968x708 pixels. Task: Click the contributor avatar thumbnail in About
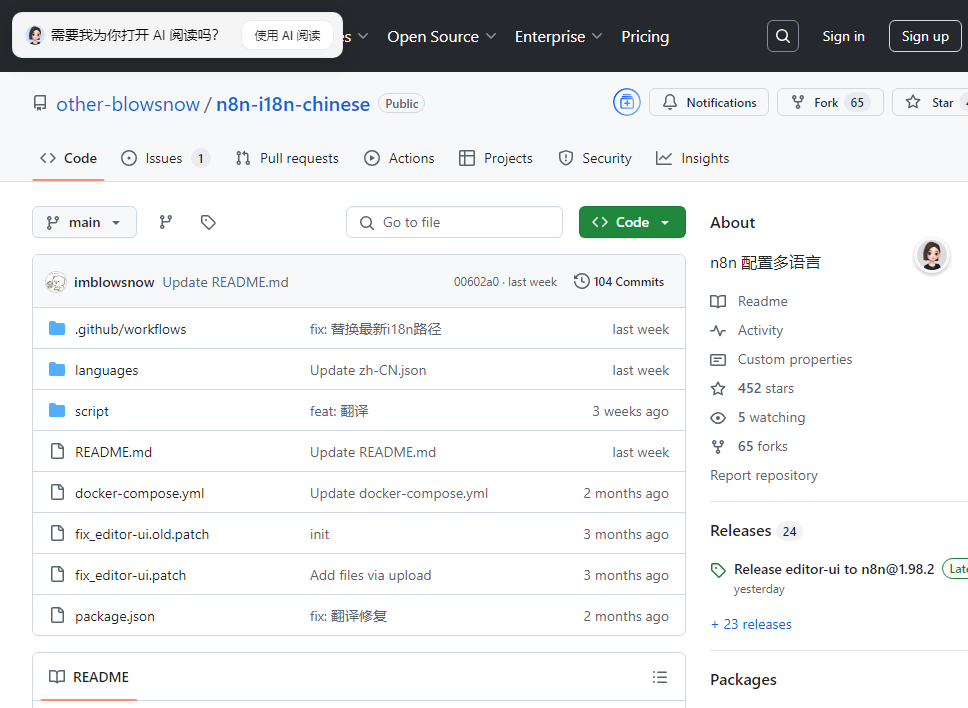(931, 256)
